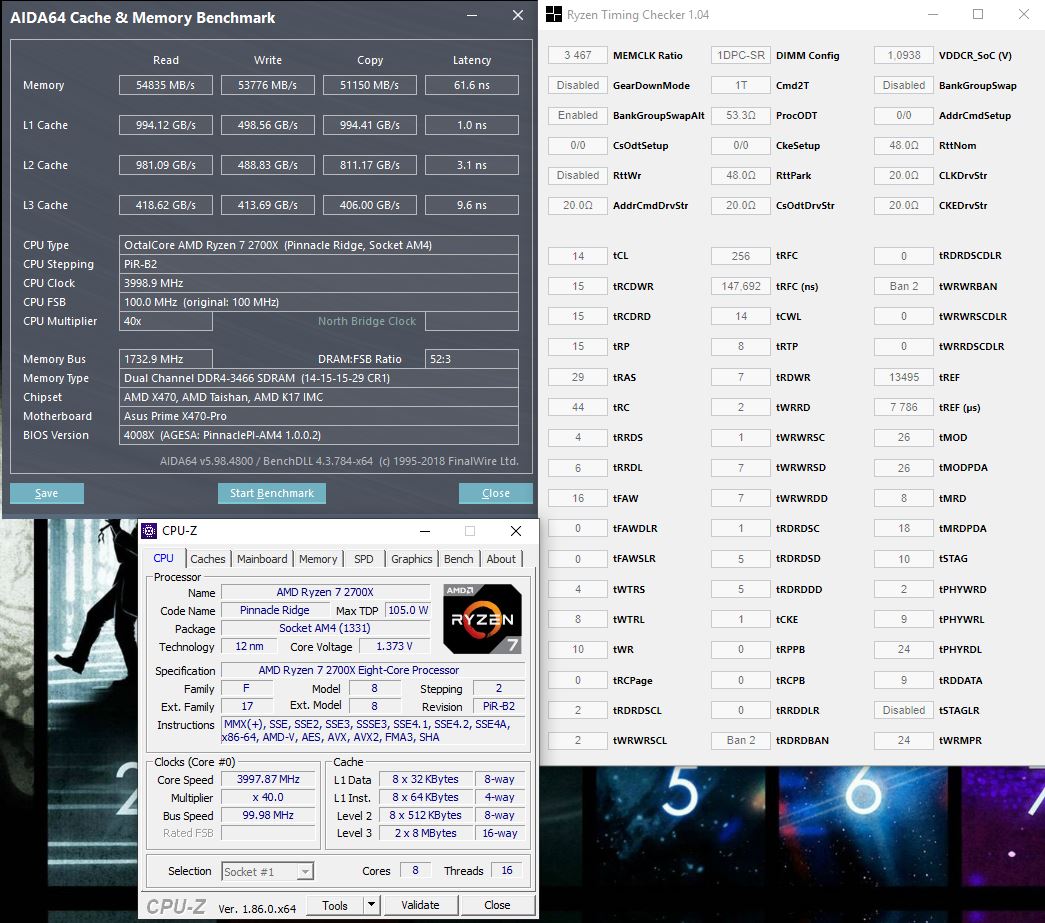Click the Close button in AIDA64 benchmark
Viewport: 1045px width, 923px height.
[x=496, y=493]
